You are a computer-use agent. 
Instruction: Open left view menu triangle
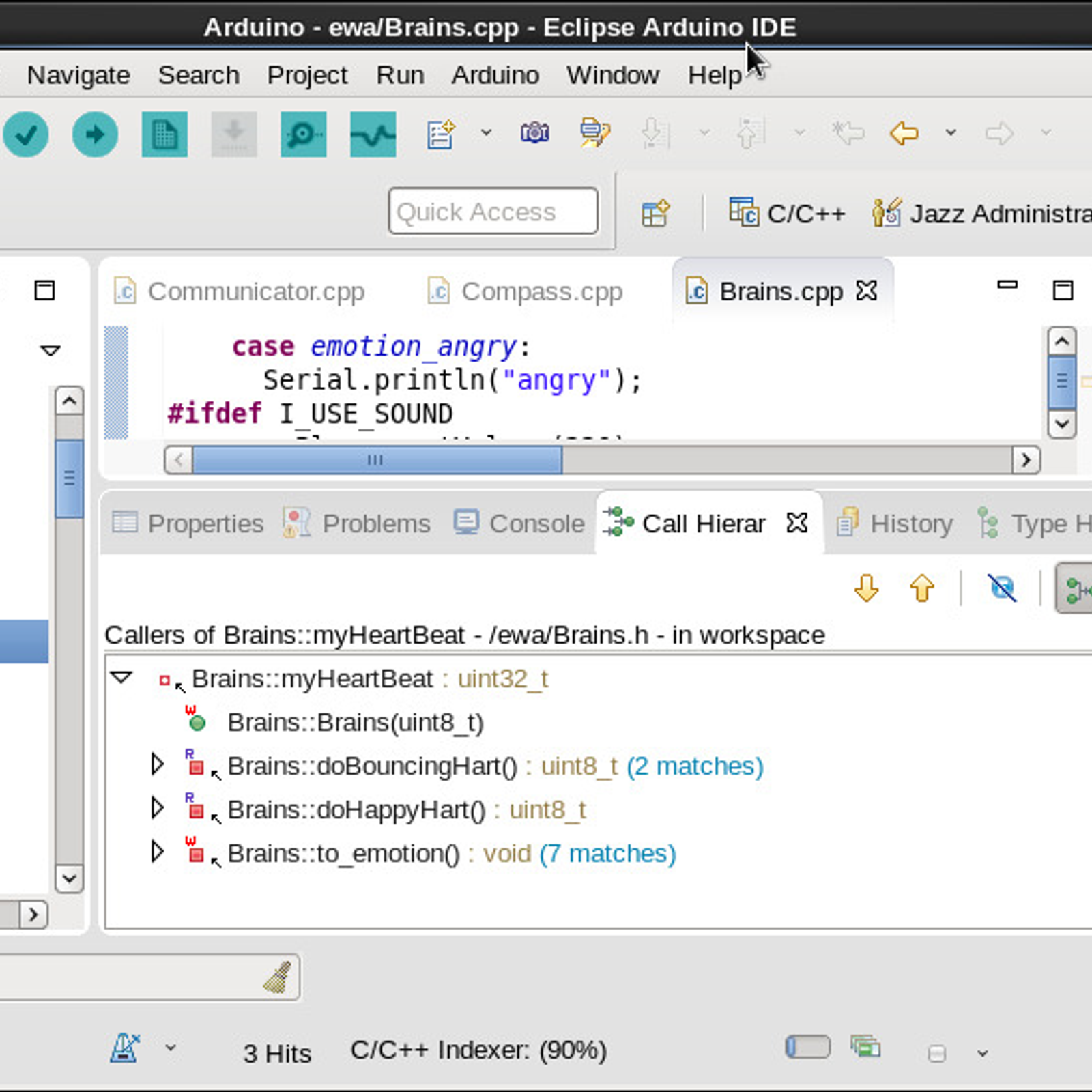[x=51, y=351]
